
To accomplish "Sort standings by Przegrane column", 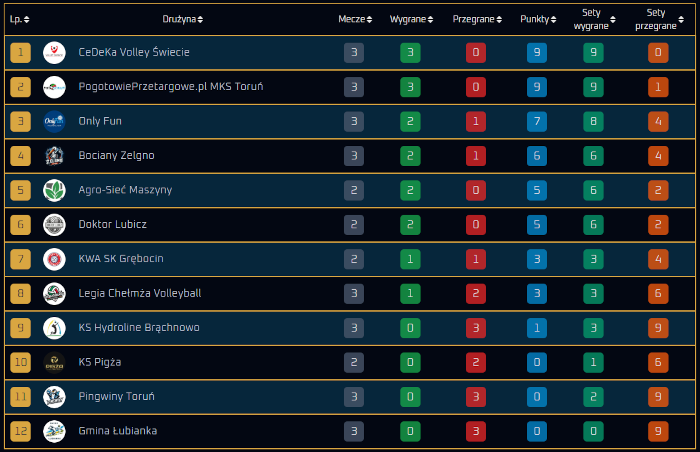I will (x=475, y=19).
